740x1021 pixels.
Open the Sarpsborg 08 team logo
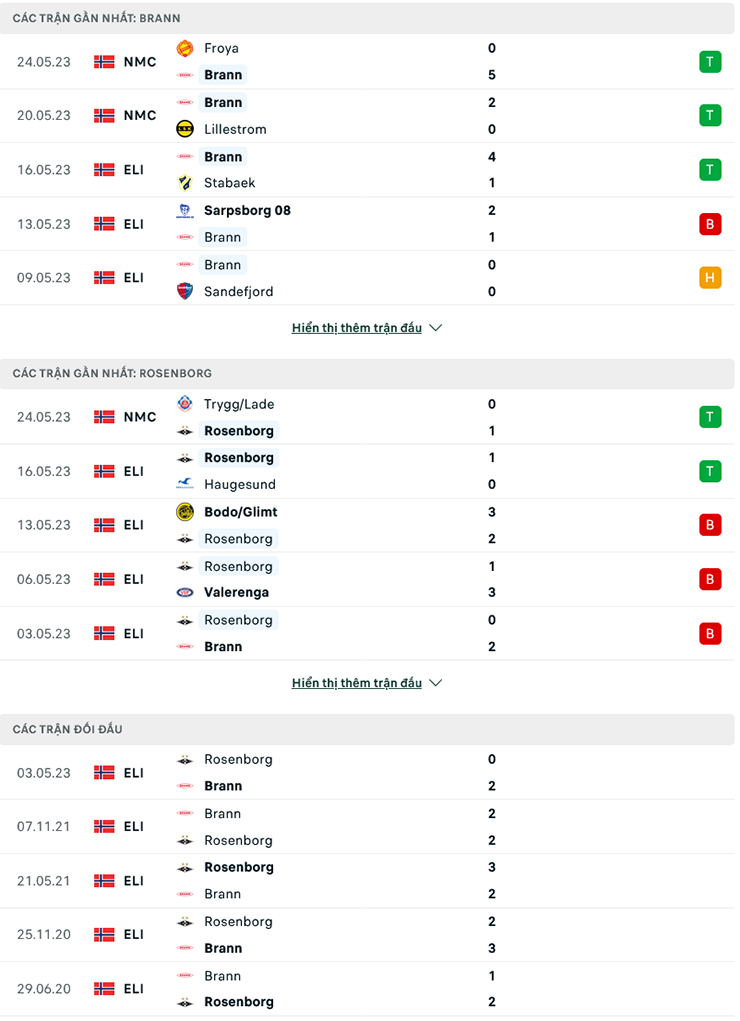coord(185,210)
